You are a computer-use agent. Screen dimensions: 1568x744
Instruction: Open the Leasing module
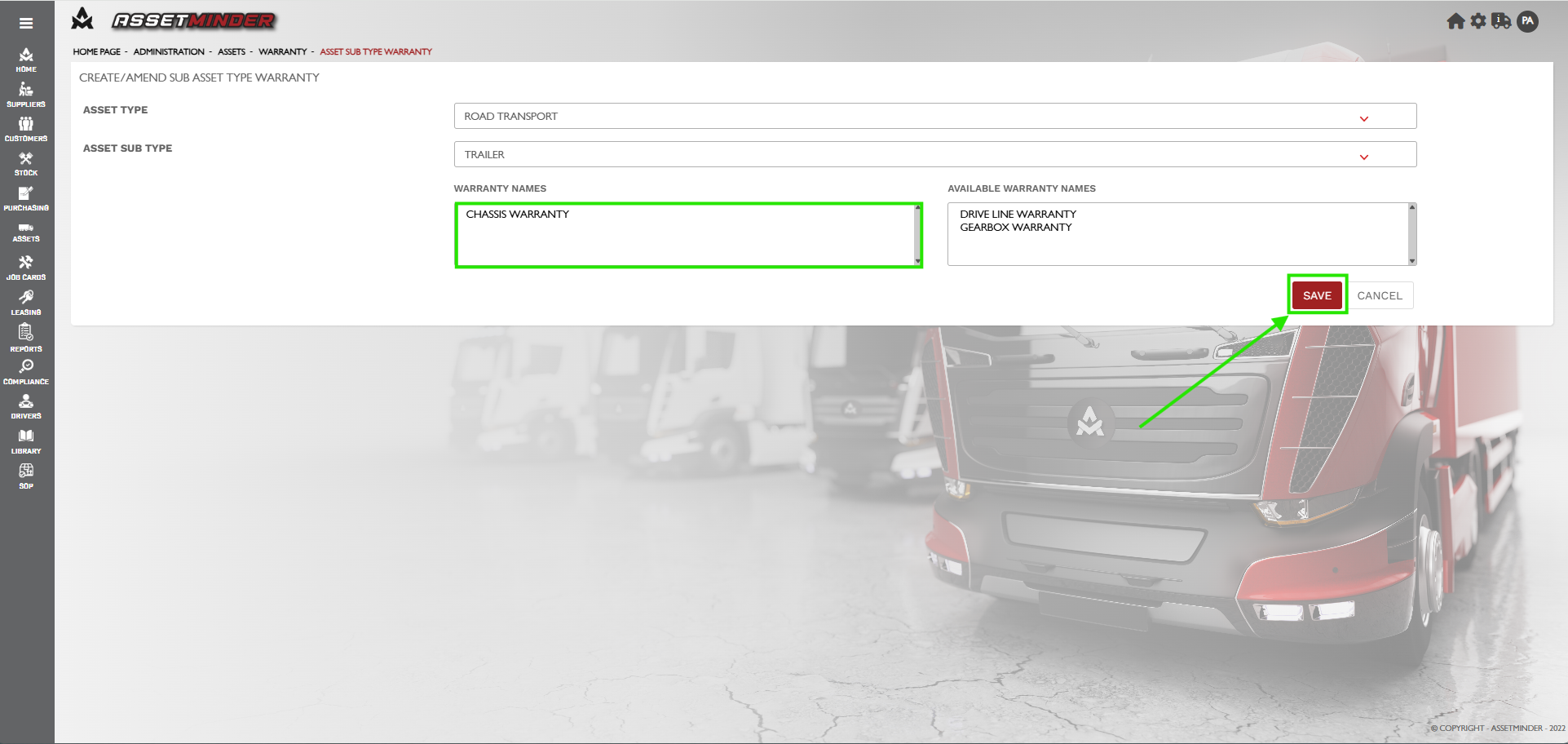[26, 302]
